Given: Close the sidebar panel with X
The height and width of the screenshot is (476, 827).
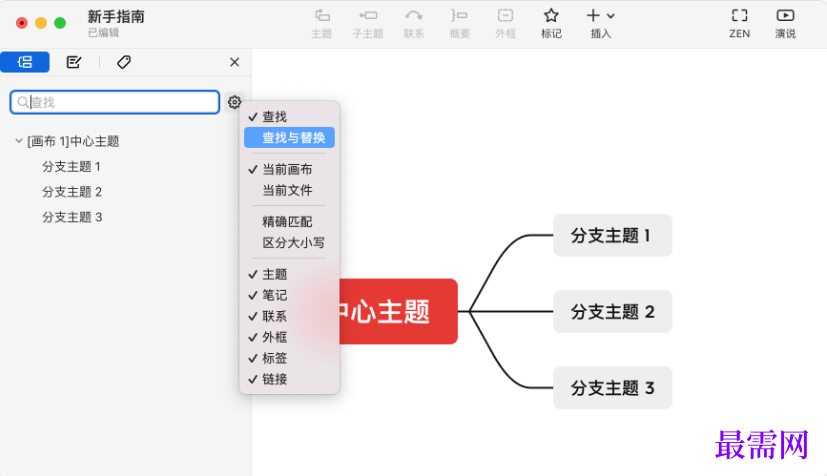Looking at the screenshot, I should point(234,62).
